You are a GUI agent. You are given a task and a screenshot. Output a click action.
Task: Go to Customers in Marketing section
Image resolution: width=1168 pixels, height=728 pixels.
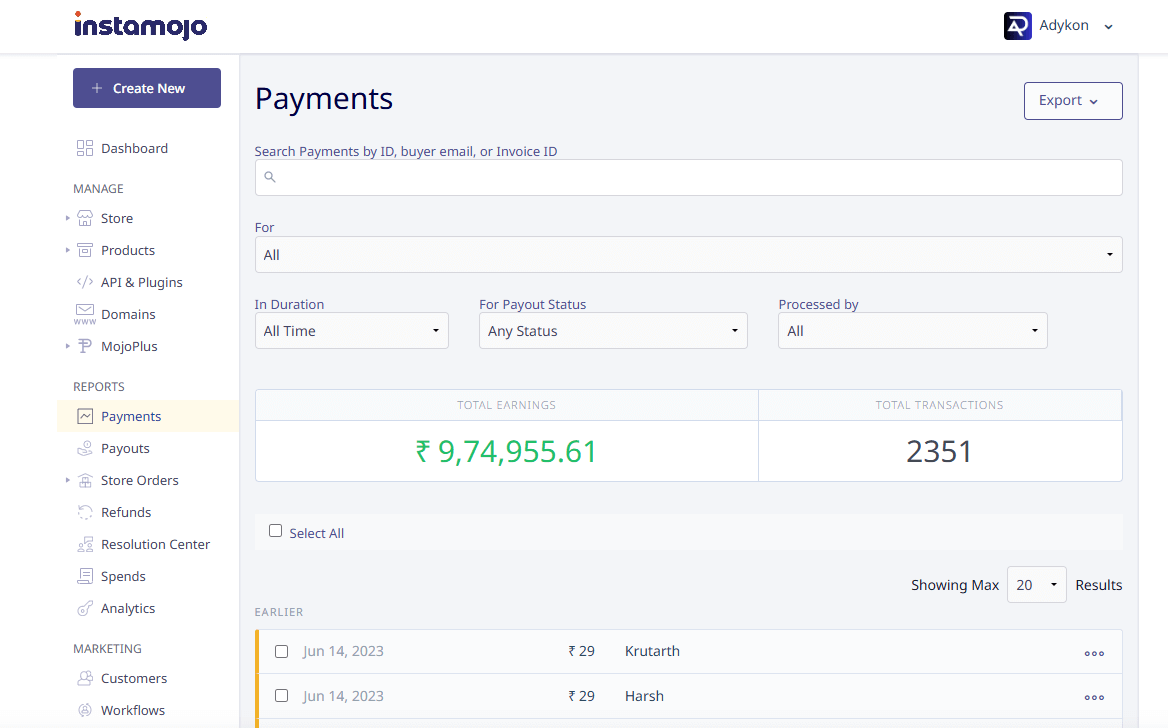coord(133,678)
